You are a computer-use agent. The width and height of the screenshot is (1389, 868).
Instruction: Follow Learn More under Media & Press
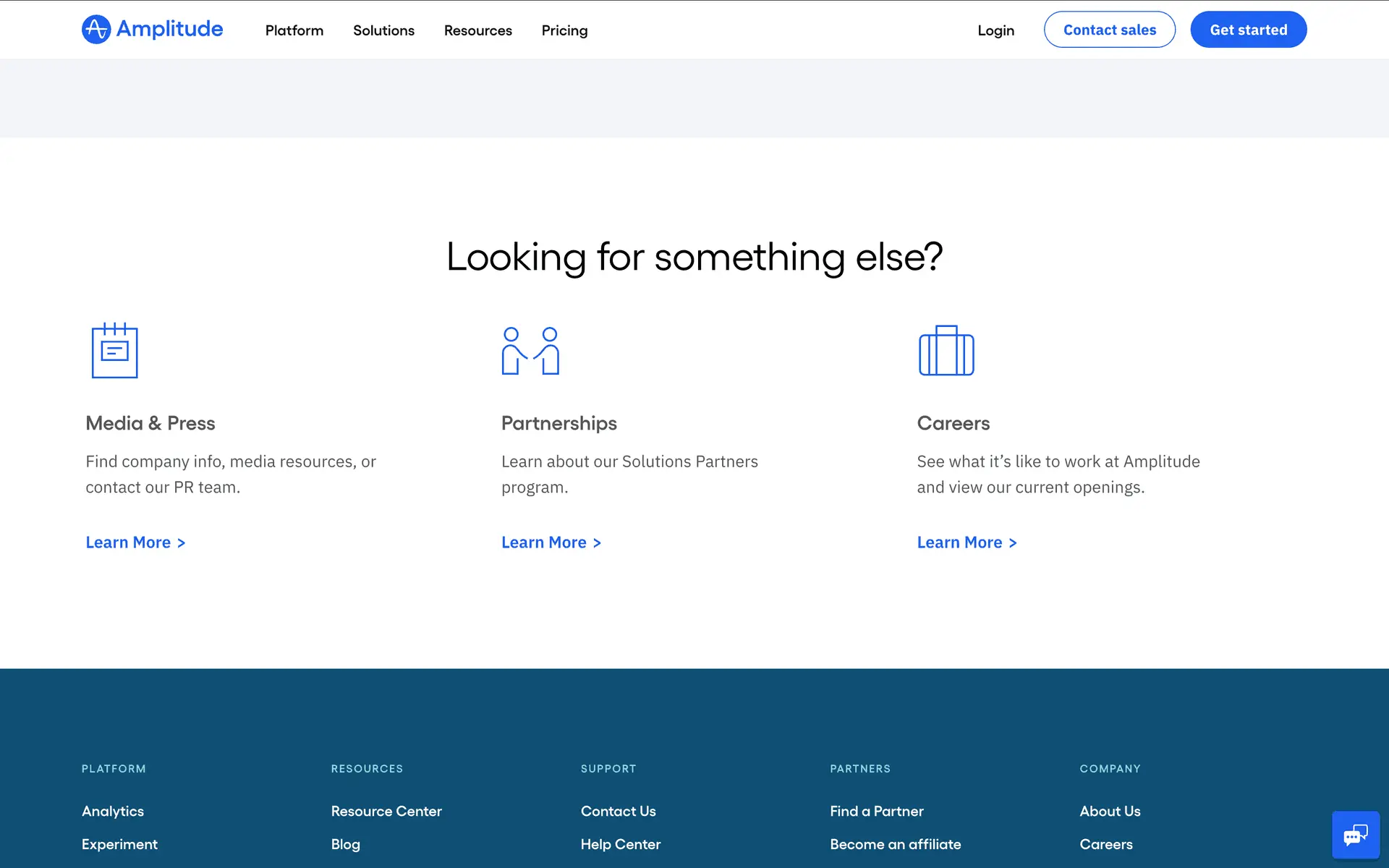pyautogui.click(x=135, y=542)
